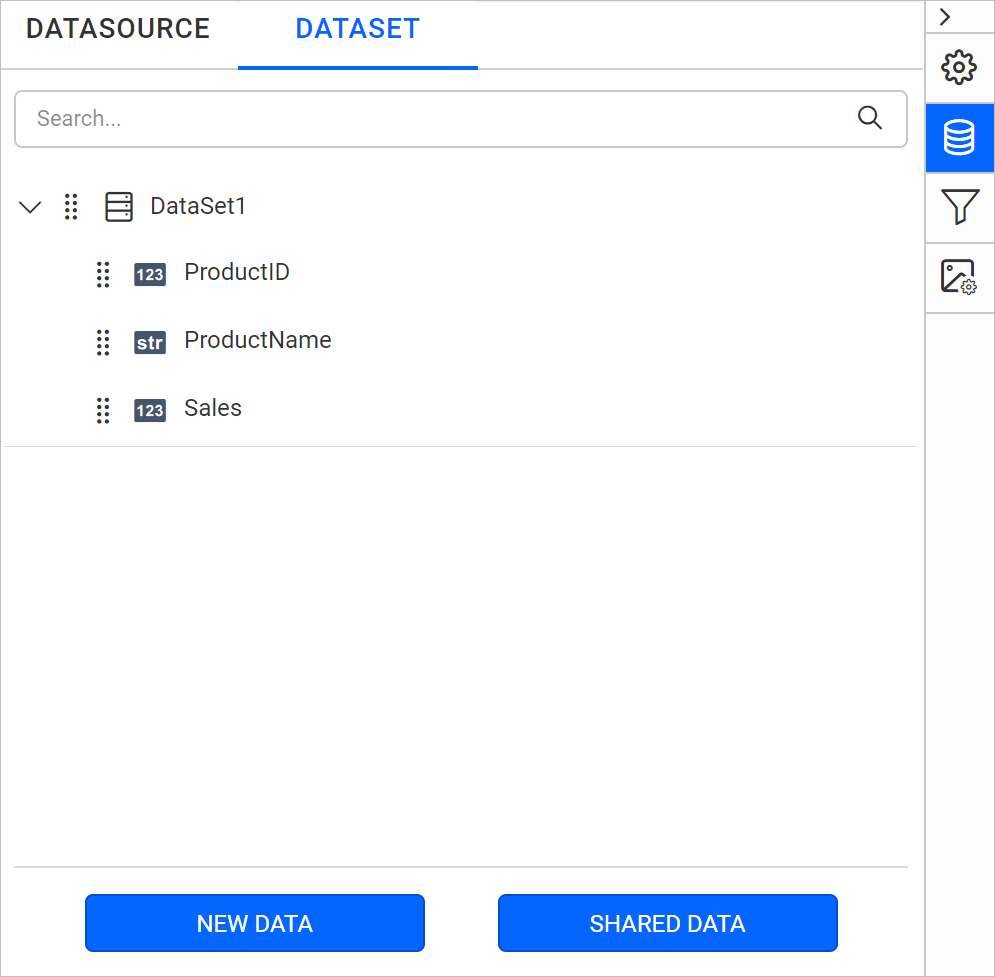
Task: Click the str type icon beside ProductName
Action: pos(150,342)
